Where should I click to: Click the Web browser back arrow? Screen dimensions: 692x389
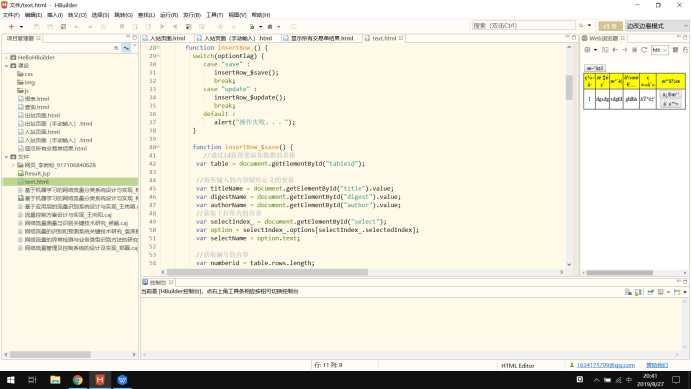pos(615,50)
